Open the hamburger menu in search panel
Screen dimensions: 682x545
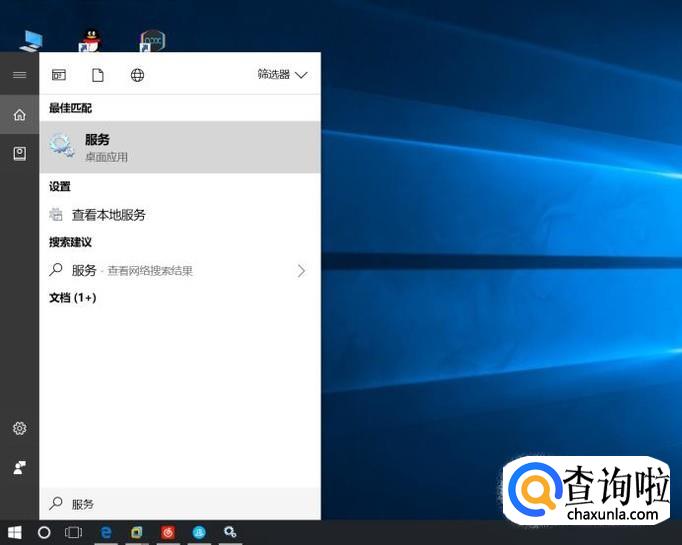click(x=19, y=75)
